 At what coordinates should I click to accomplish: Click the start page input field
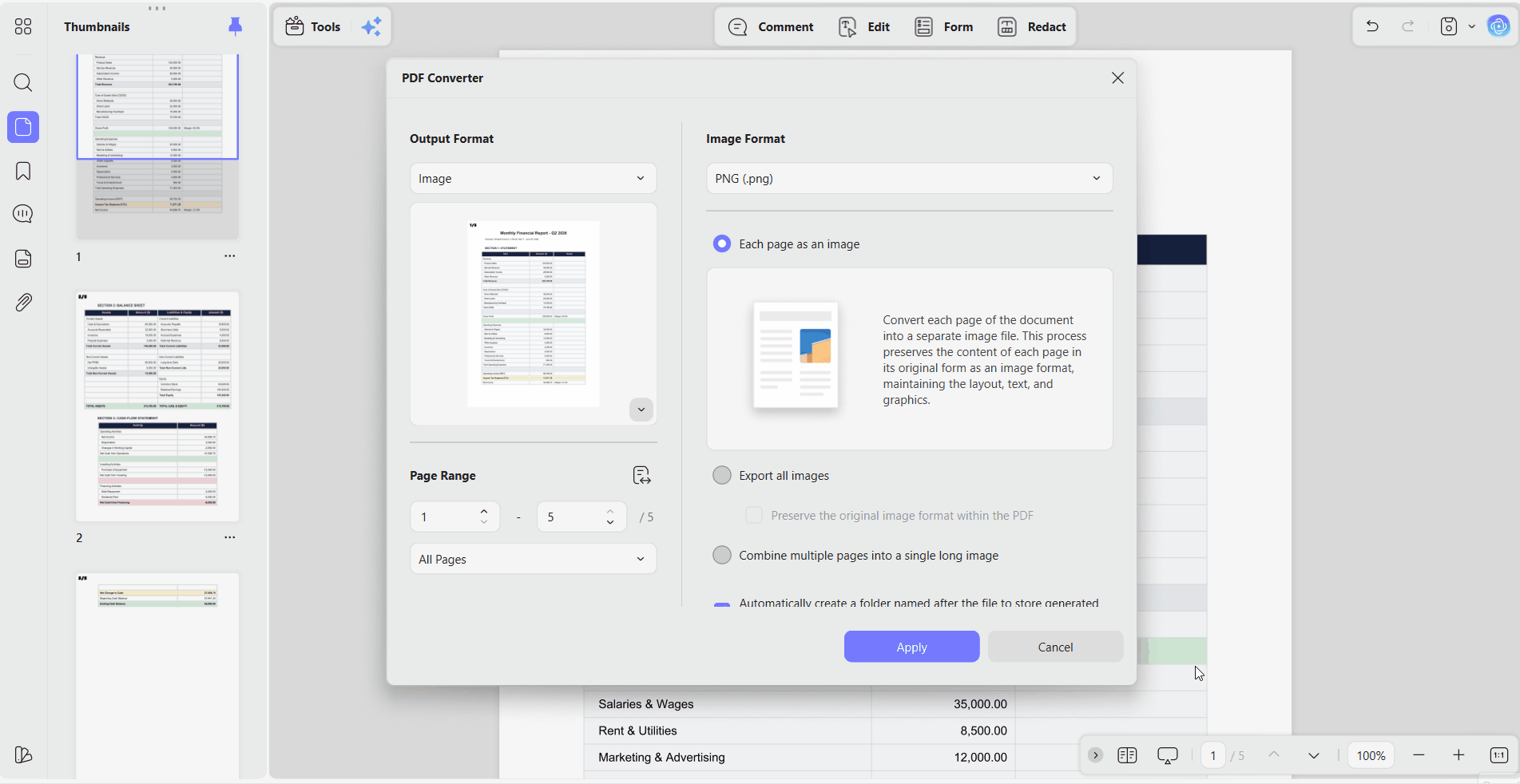(x=445, y=517)
